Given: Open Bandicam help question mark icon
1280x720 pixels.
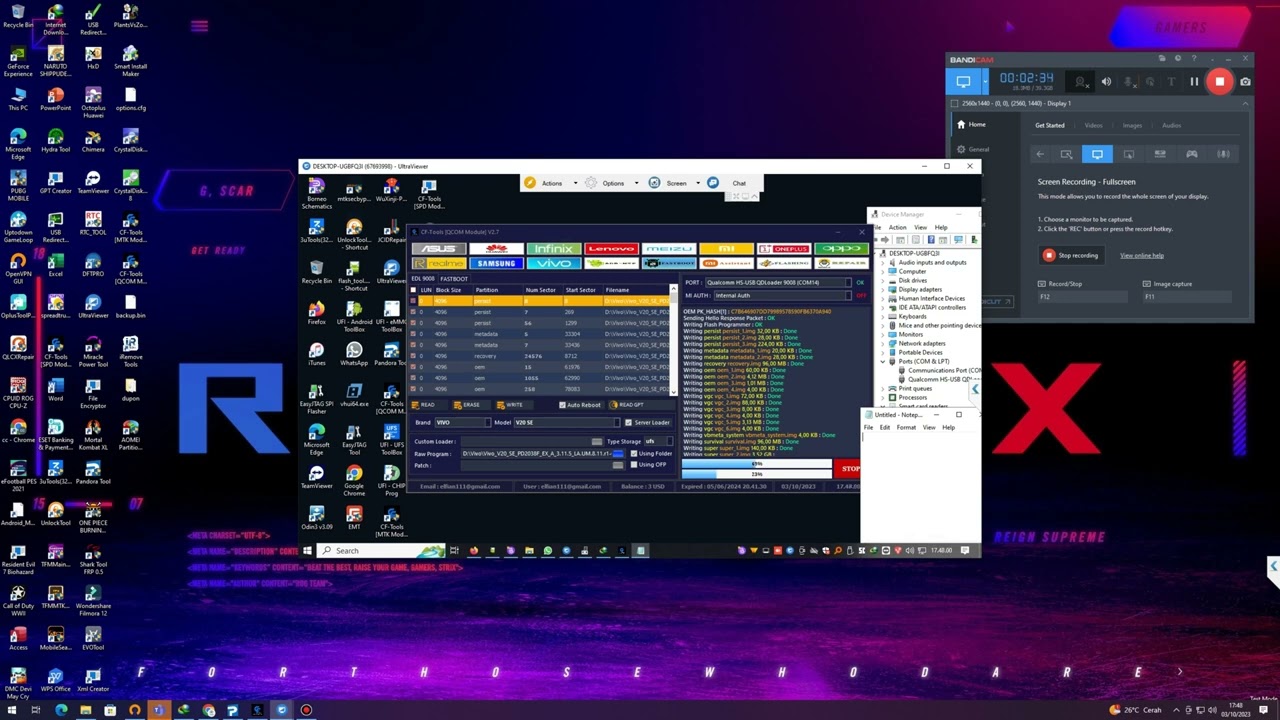Looking at the screenshot, I should point(1195,58).
